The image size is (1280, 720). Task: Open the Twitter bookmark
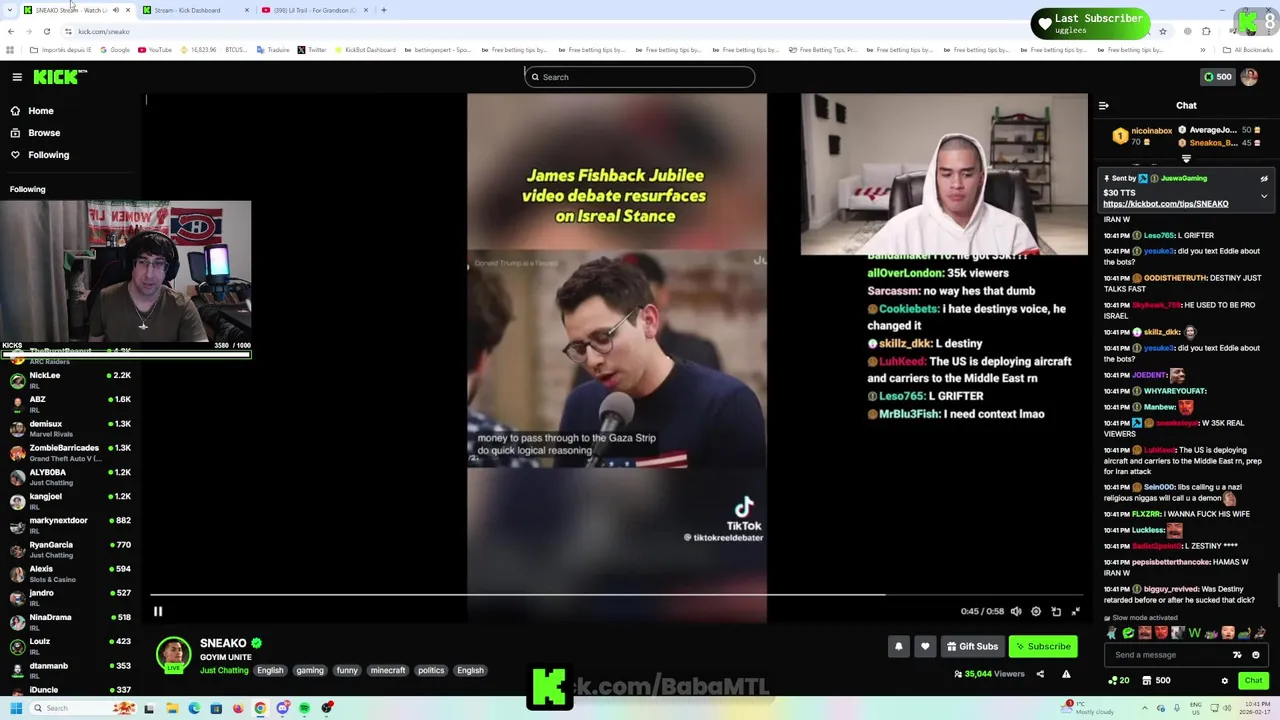(x=311, y=50)
